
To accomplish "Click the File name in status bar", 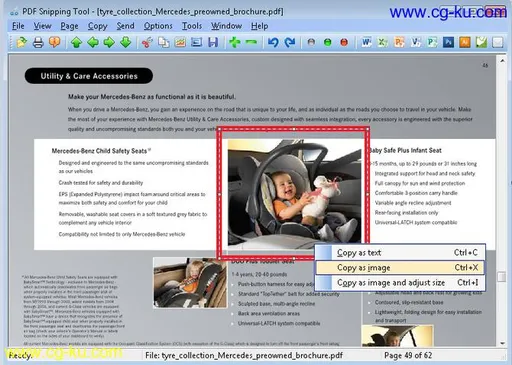I will coord(244,355).
